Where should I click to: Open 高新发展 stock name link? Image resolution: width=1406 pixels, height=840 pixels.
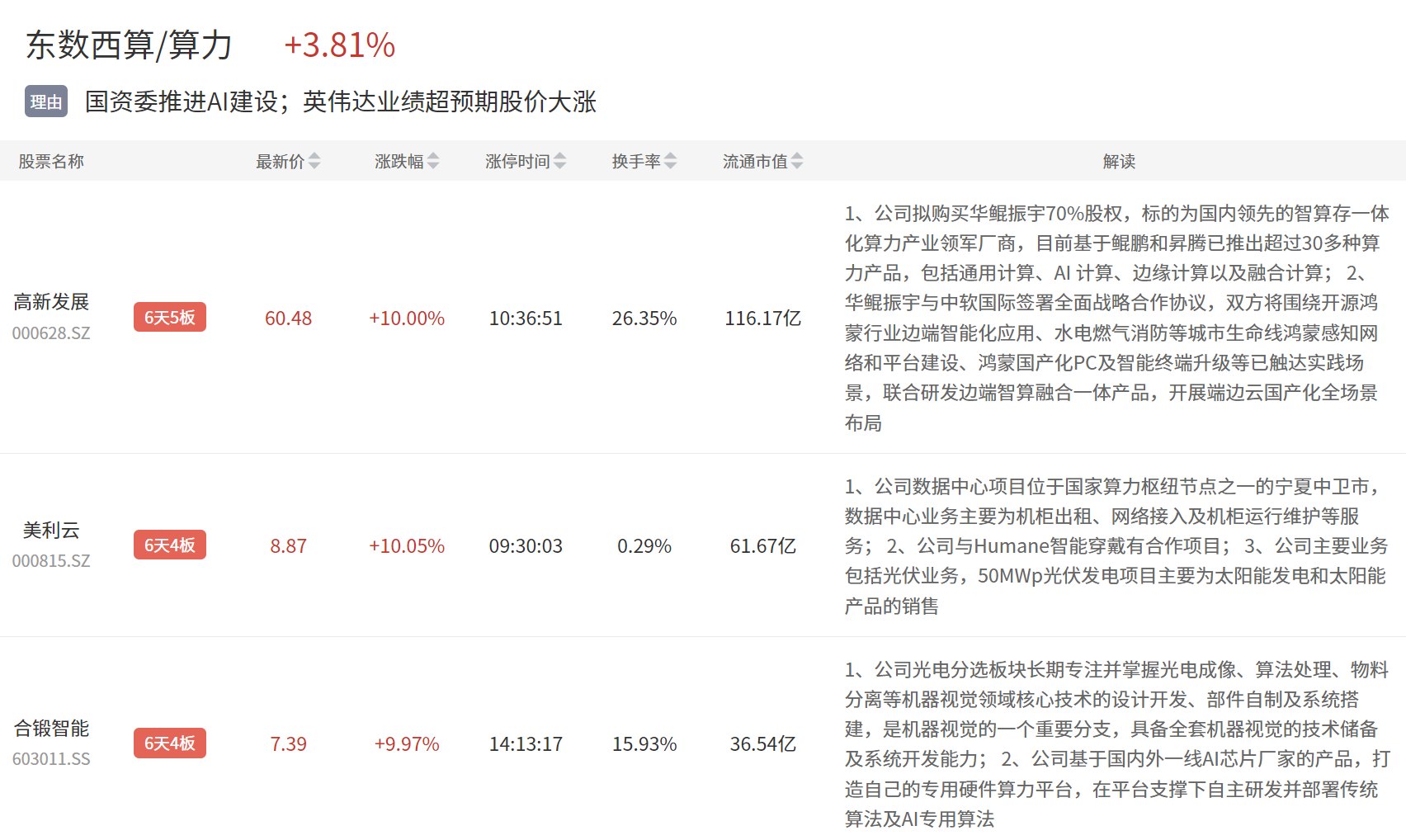click(51, 302)
